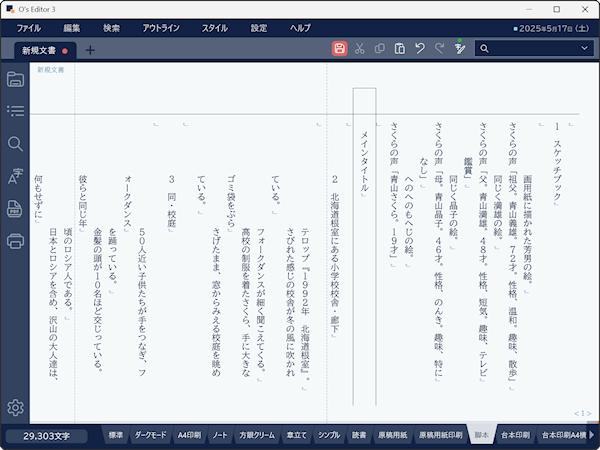Click the PDF export sidebar icon
The width and height of the screenshot is (600, 450).
pyautogui.click(x=15, y=209)
